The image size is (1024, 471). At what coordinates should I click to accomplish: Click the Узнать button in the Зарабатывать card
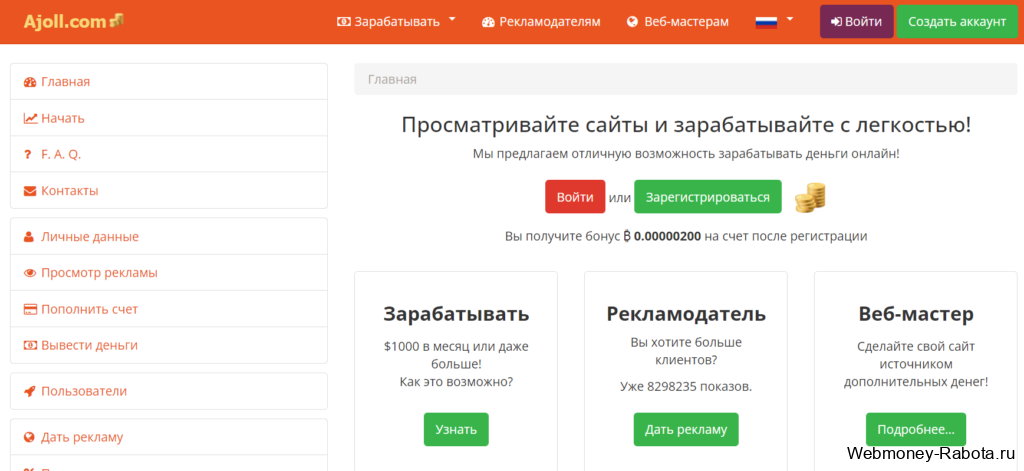click(456, 429)
